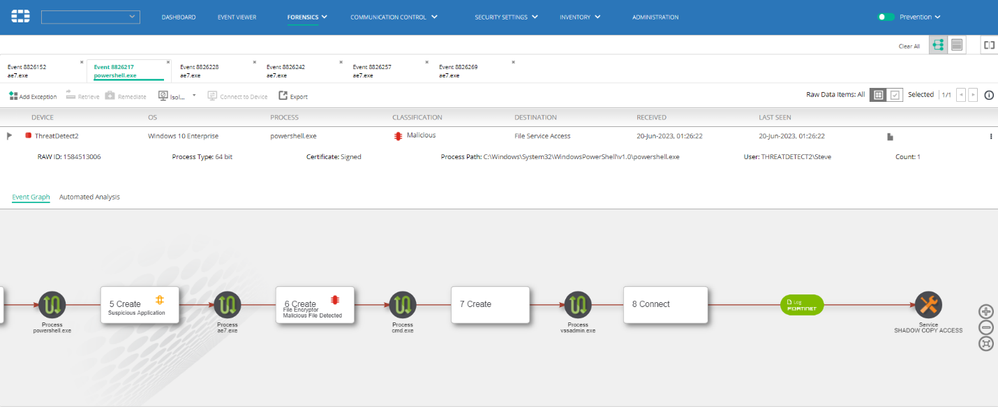Click the document icon in event row

(890, 136)
